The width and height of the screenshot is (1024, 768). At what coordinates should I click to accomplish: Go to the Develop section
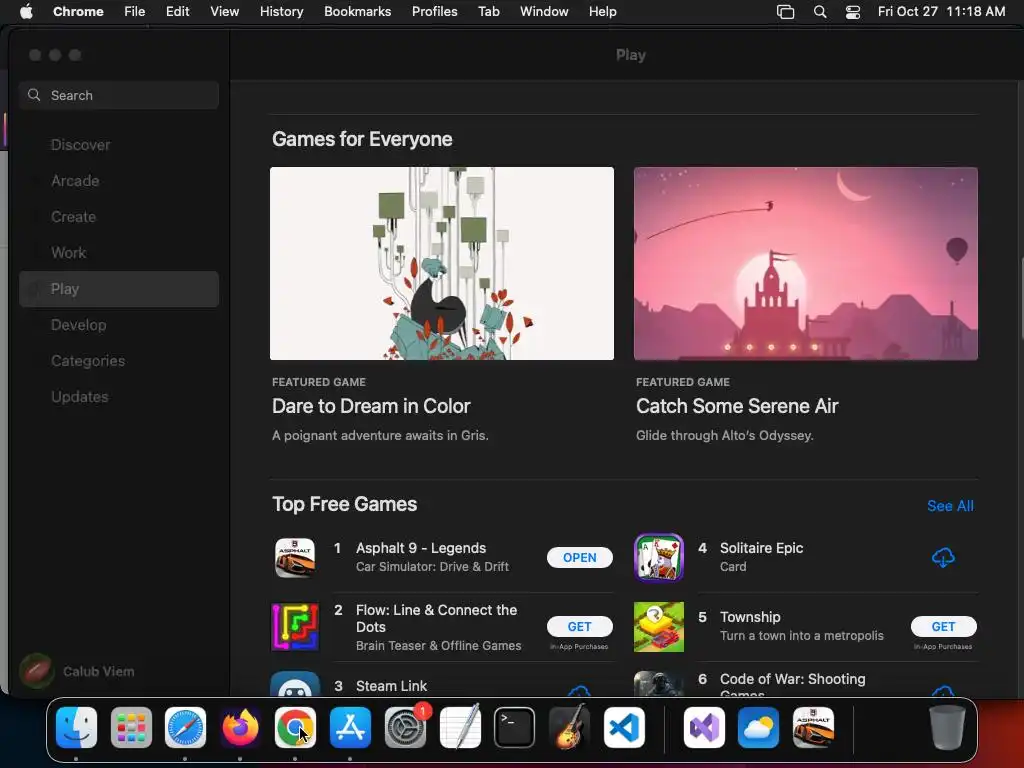(119, 325)
